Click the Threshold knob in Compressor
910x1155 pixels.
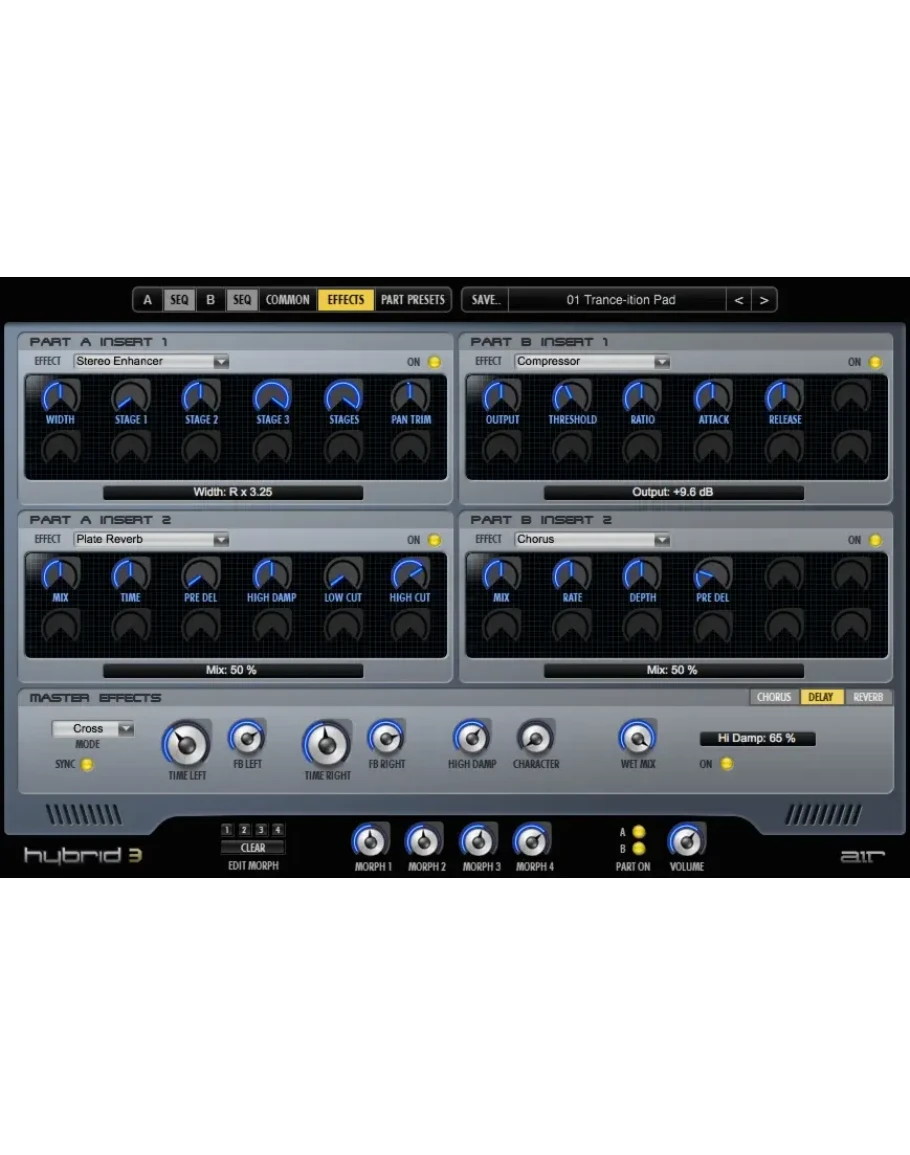[x=571, y=397]
